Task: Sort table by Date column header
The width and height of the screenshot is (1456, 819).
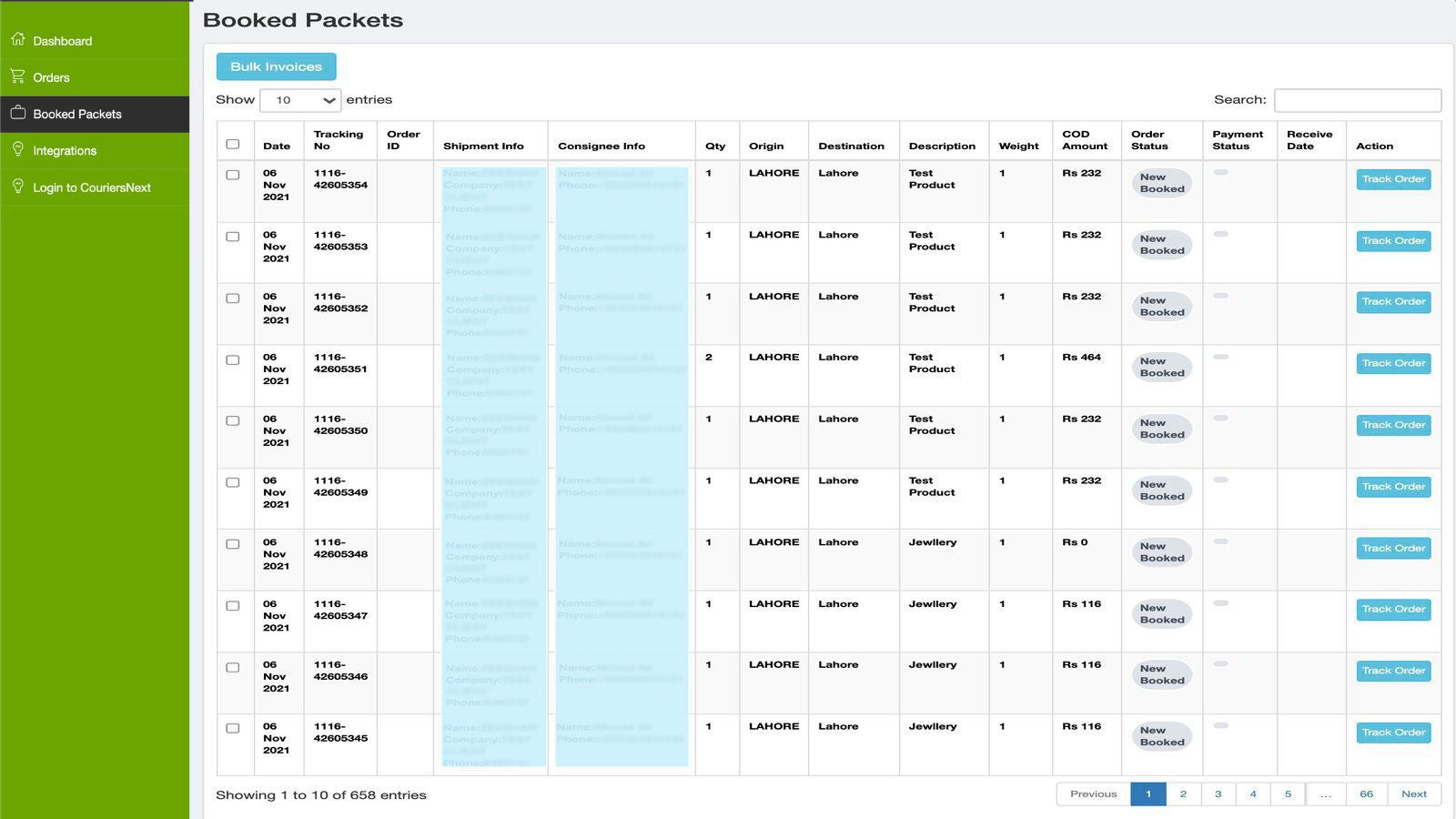Action: point(277,146)
